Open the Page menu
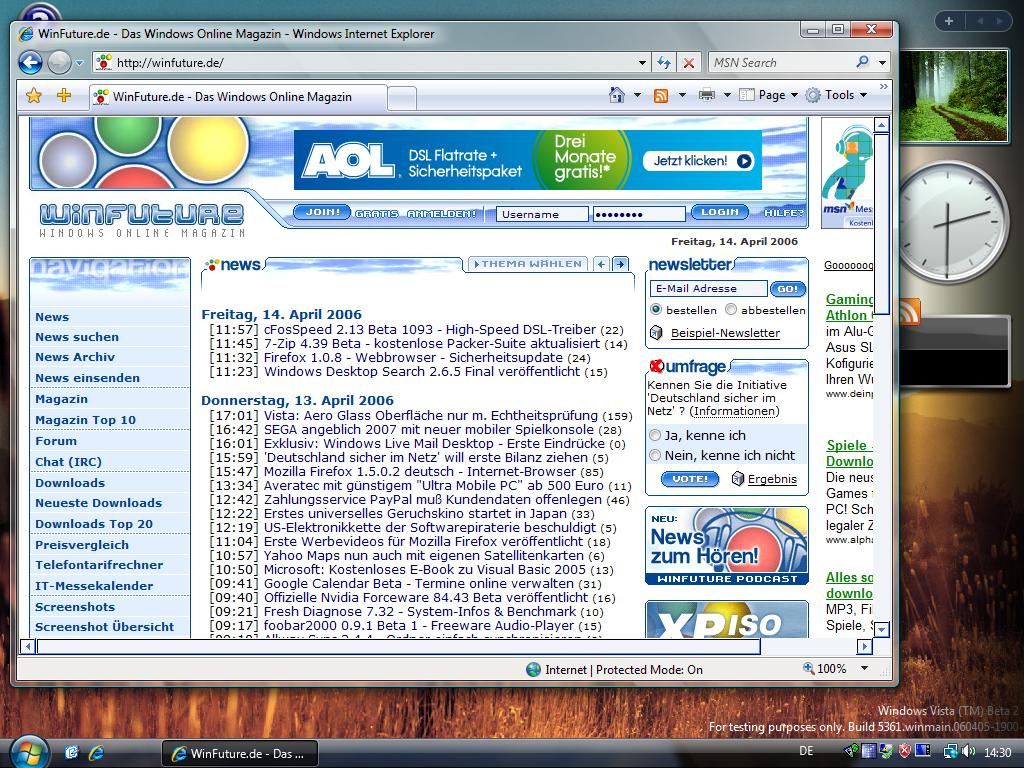 coord(769,95)
